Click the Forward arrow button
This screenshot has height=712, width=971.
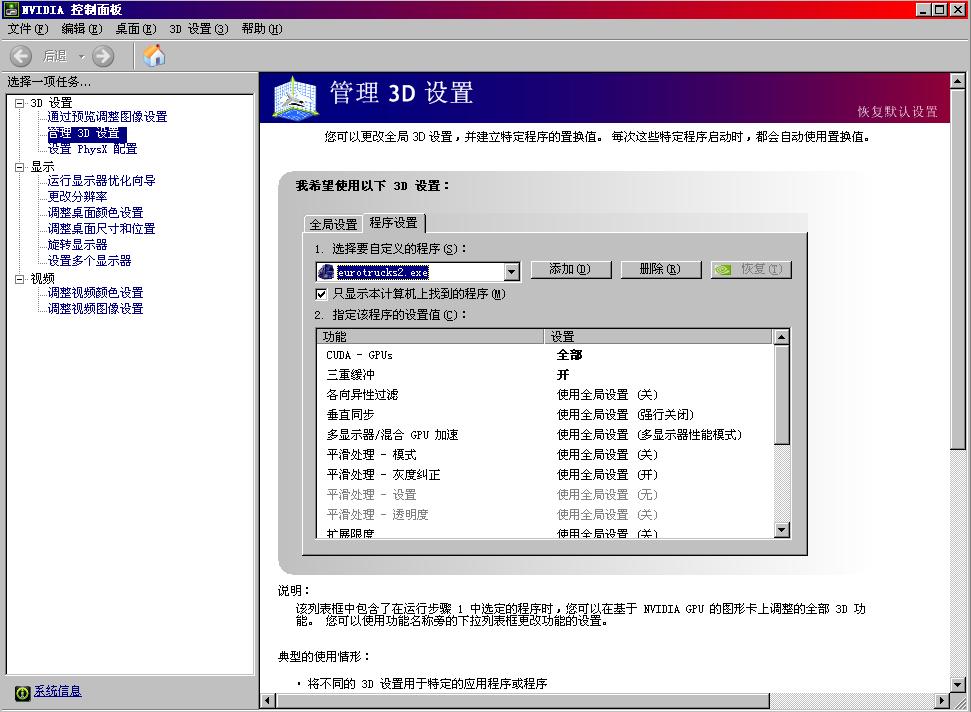pos(103,56)
